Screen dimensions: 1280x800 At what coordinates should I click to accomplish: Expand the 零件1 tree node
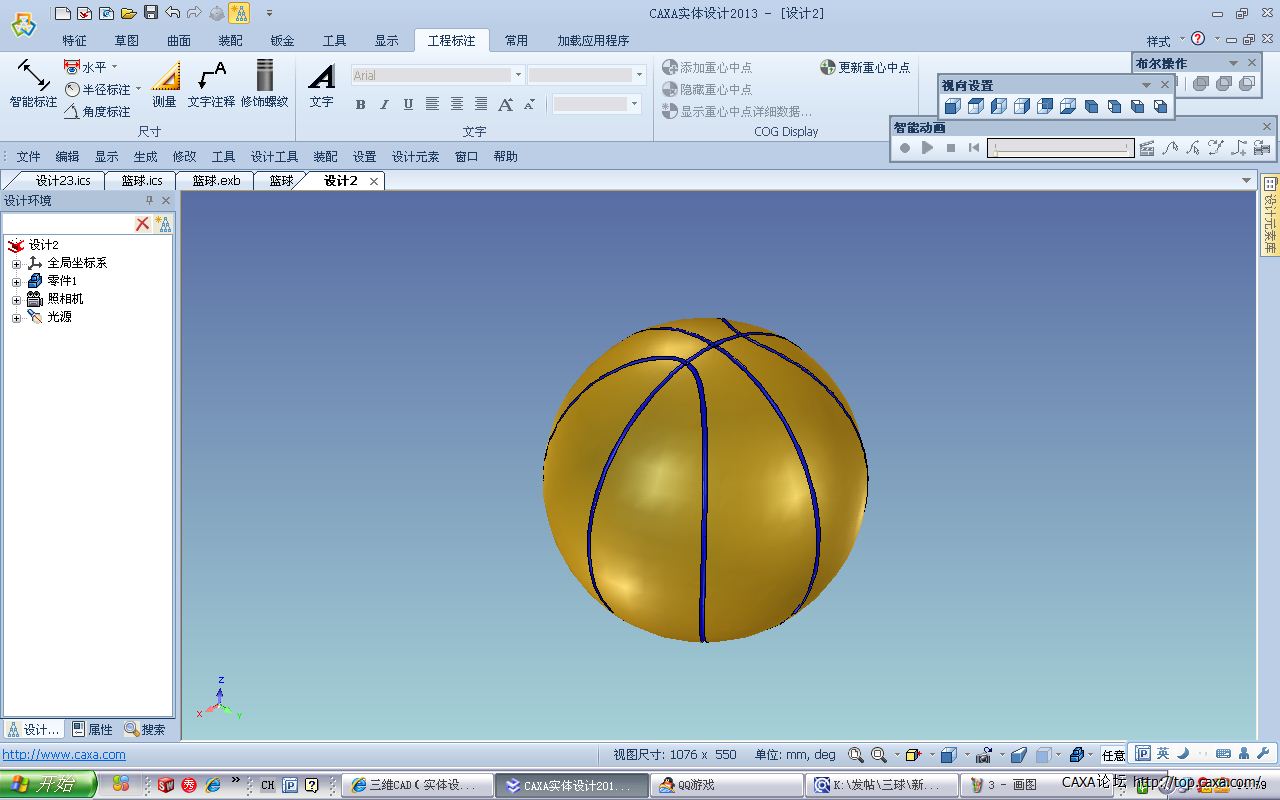(x=16, y=282)
